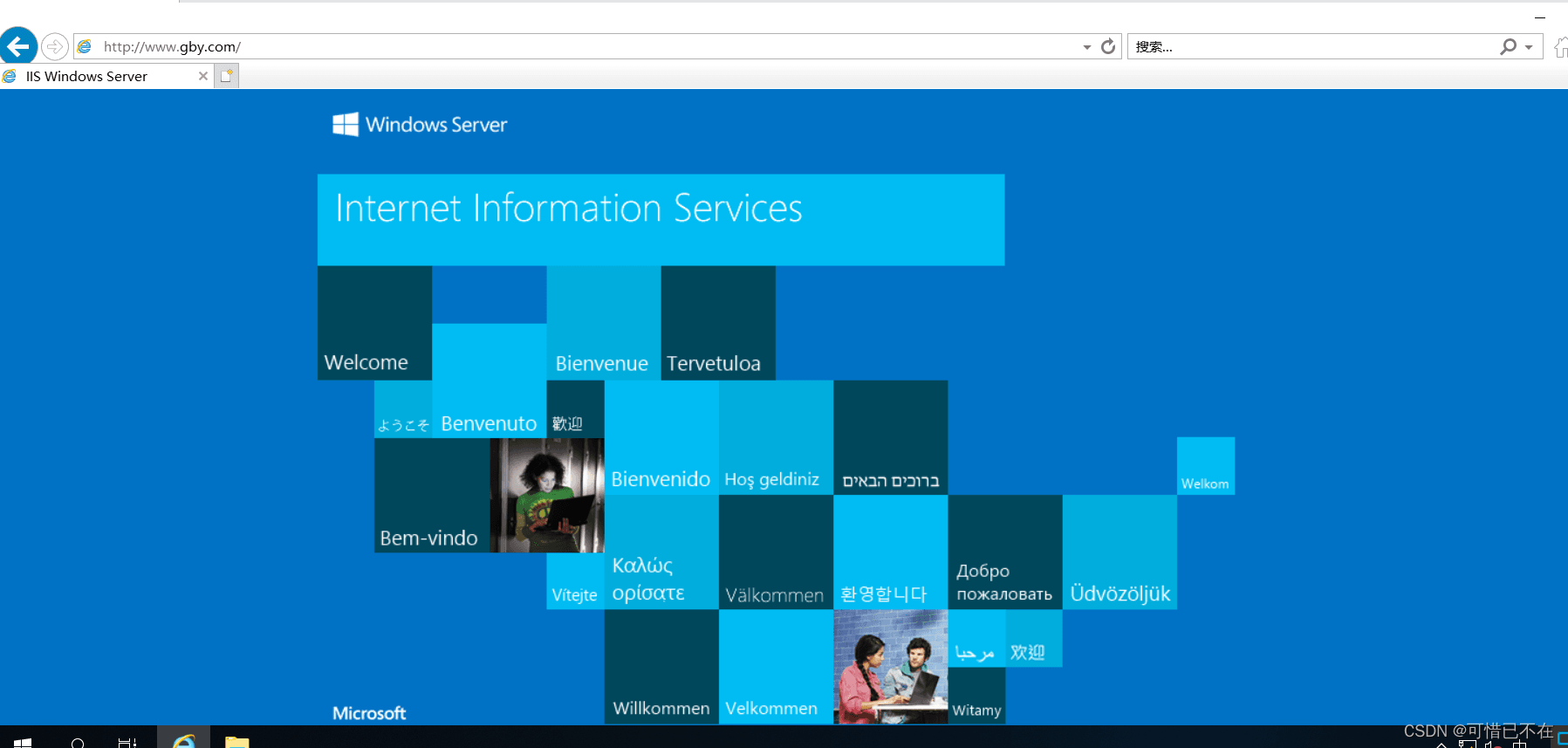Open the Windows Start menu
Screen dimensions: 1568x748
pyautogui.click(x=23, y=740)
